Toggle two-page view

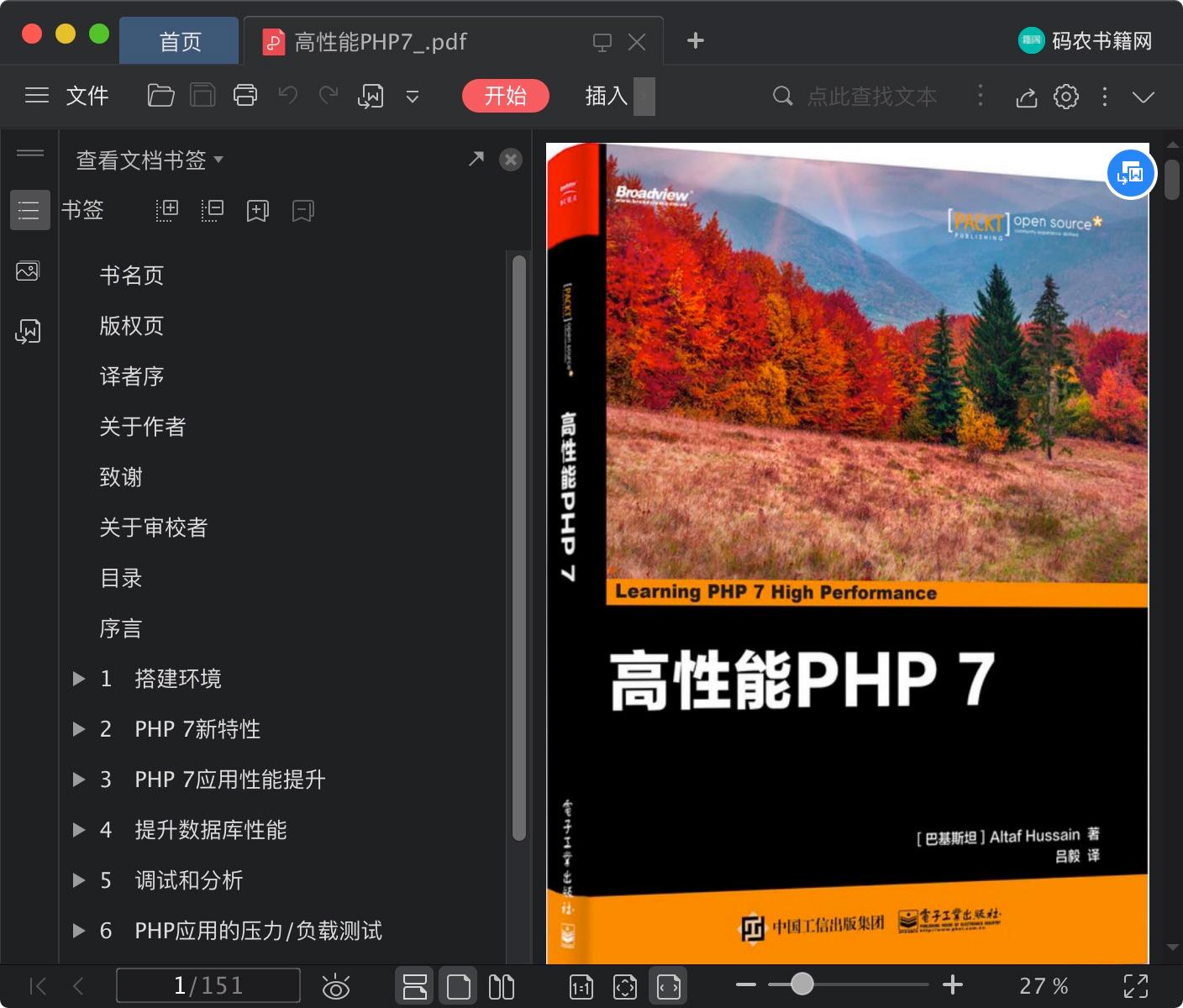coord(502,986)
